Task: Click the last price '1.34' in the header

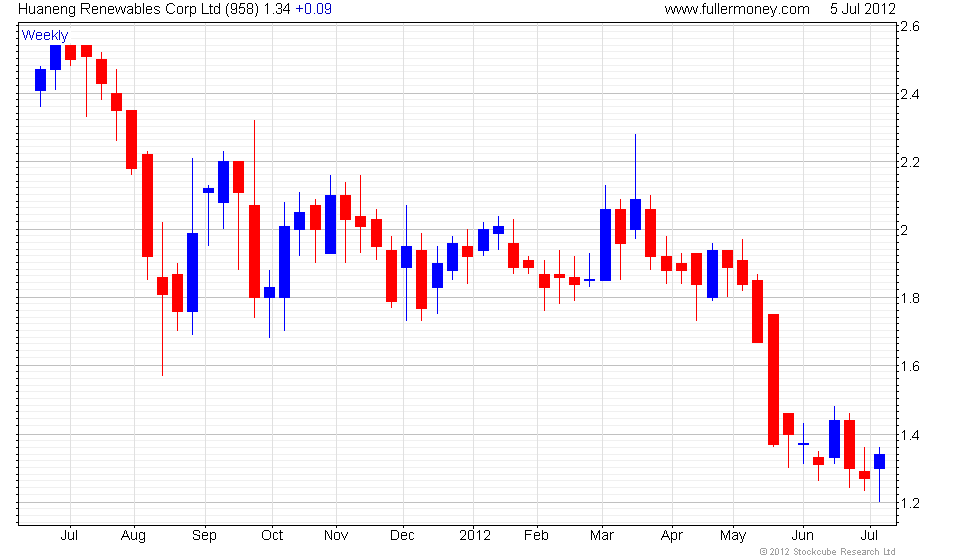Action: (277, 9)
